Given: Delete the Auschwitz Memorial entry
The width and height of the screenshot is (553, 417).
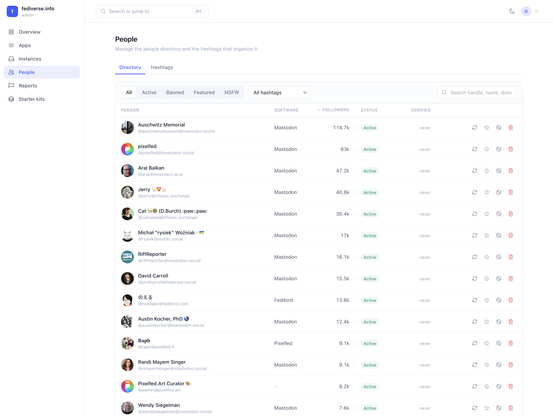Looking at the screenshot, I should click(x=510, y=127).
